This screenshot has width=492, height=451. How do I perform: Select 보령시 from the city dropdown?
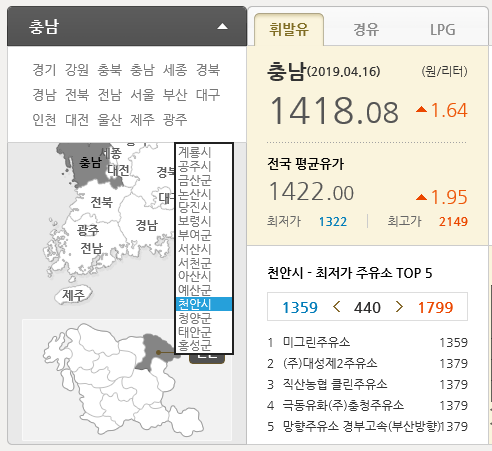click(x=204, y=221)
